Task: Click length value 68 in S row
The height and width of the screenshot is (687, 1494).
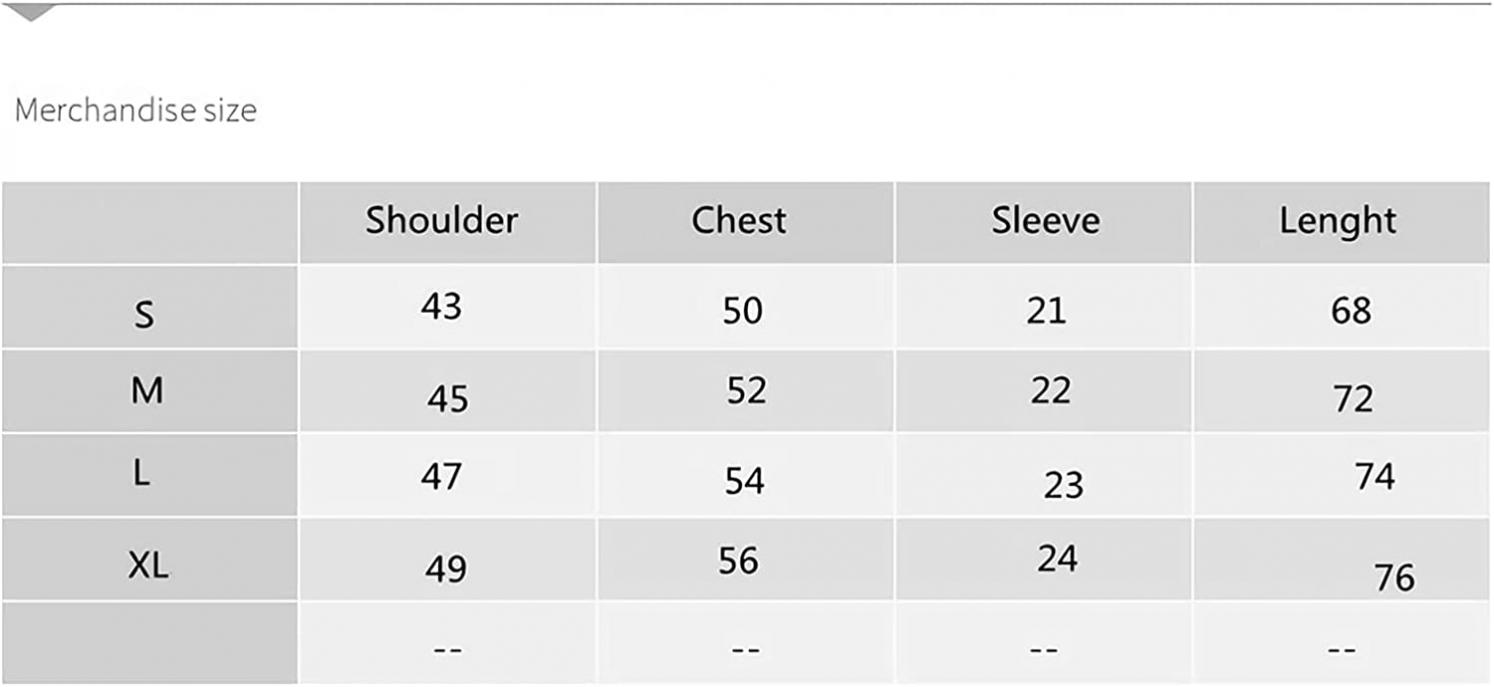Action: coord(1351,311)
